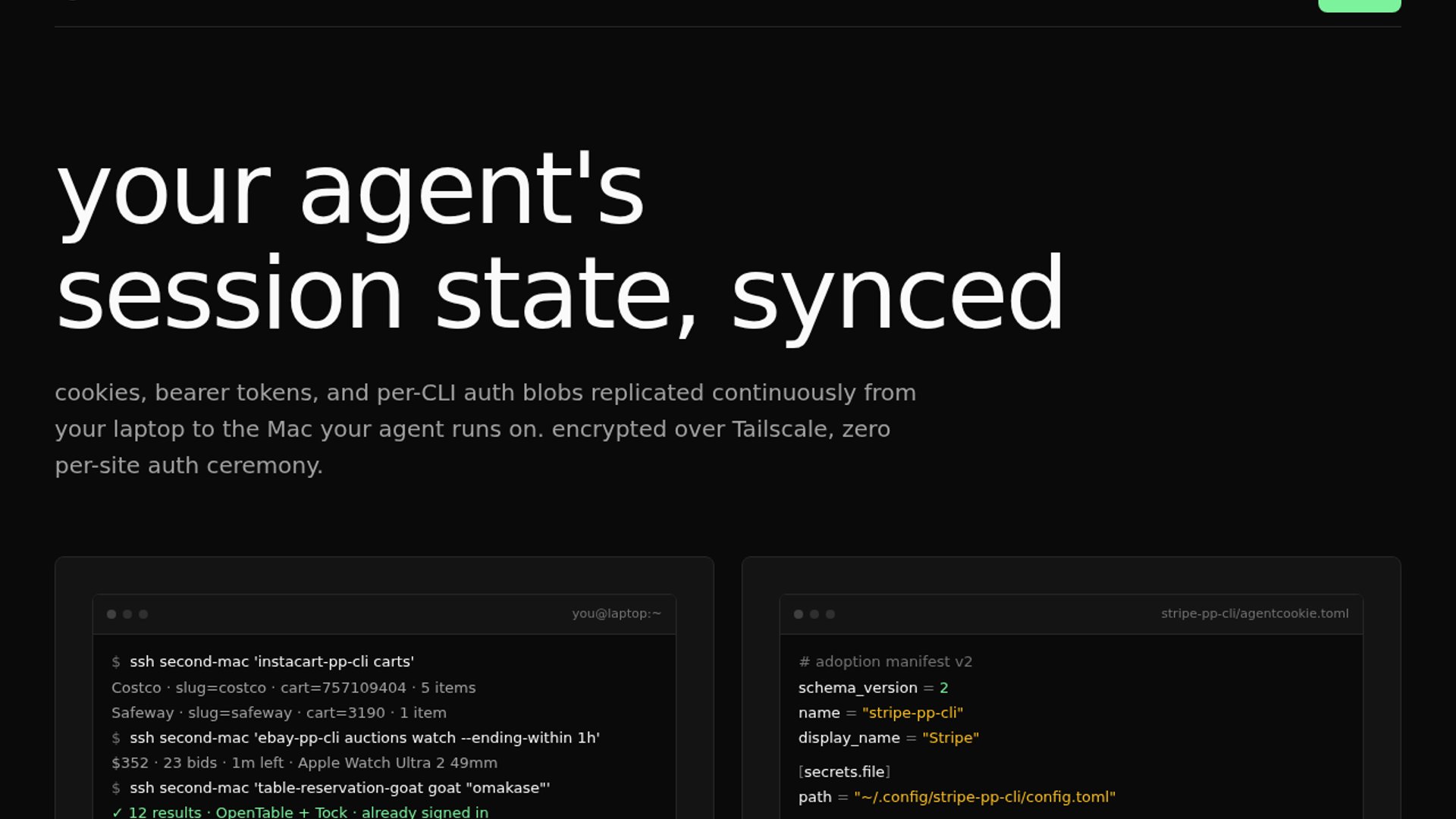Image resolution: width=1456 pixels, height=819 pixels.
Task: Click the ebay-pp-cli auctions watch command
Action: [365, 738]
